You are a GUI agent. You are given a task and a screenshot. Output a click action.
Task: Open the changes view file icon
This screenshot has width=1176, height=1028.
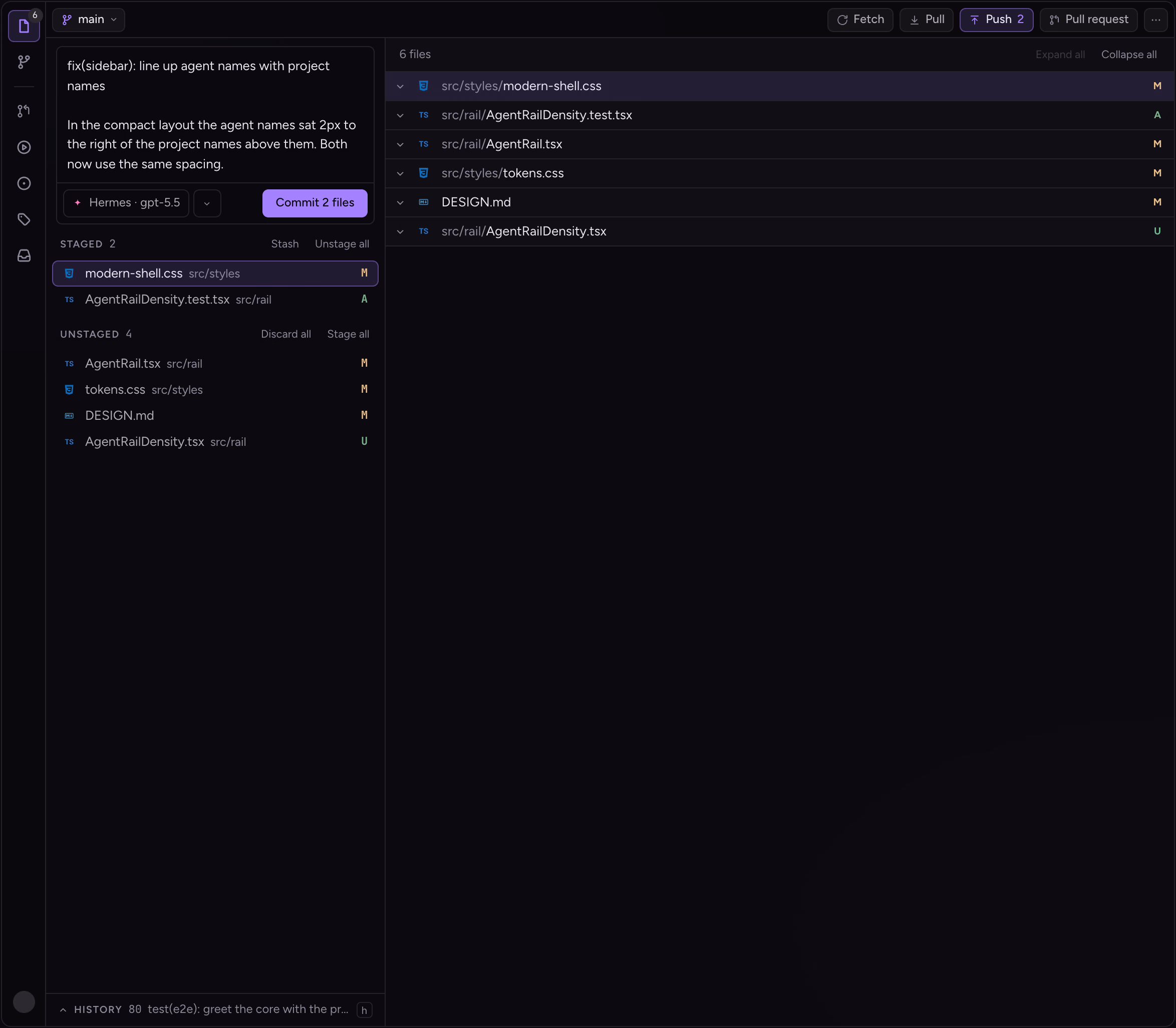[24, 26]
